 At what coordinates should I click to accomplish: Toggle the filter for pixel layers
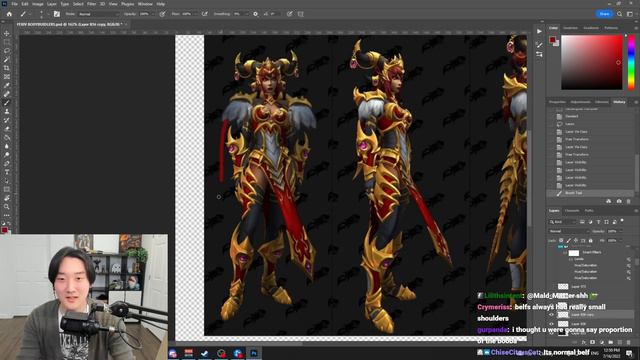coord(582,222)
